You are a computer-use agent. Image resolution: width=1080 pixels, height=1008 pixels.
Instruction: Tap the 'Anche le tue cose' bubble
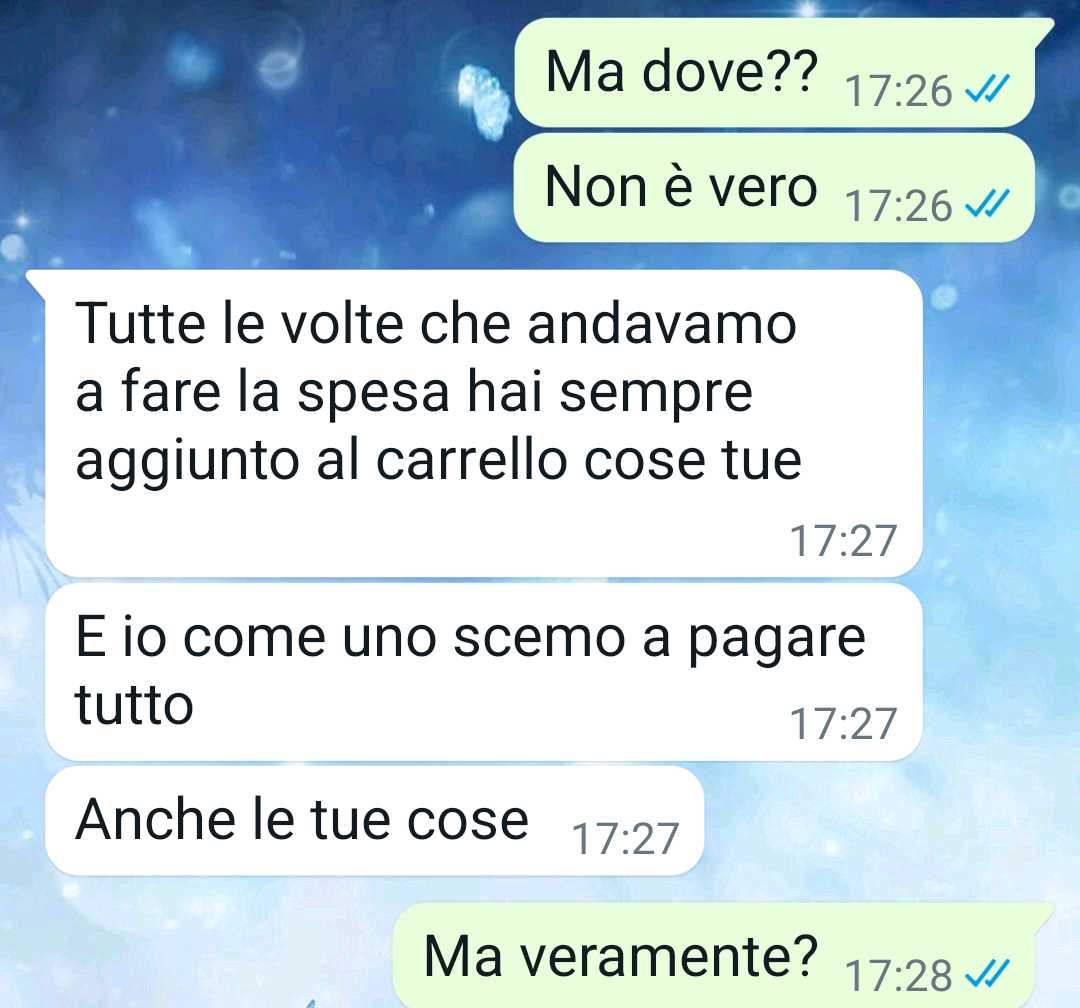pyautogui.click(x=375, y=821)
